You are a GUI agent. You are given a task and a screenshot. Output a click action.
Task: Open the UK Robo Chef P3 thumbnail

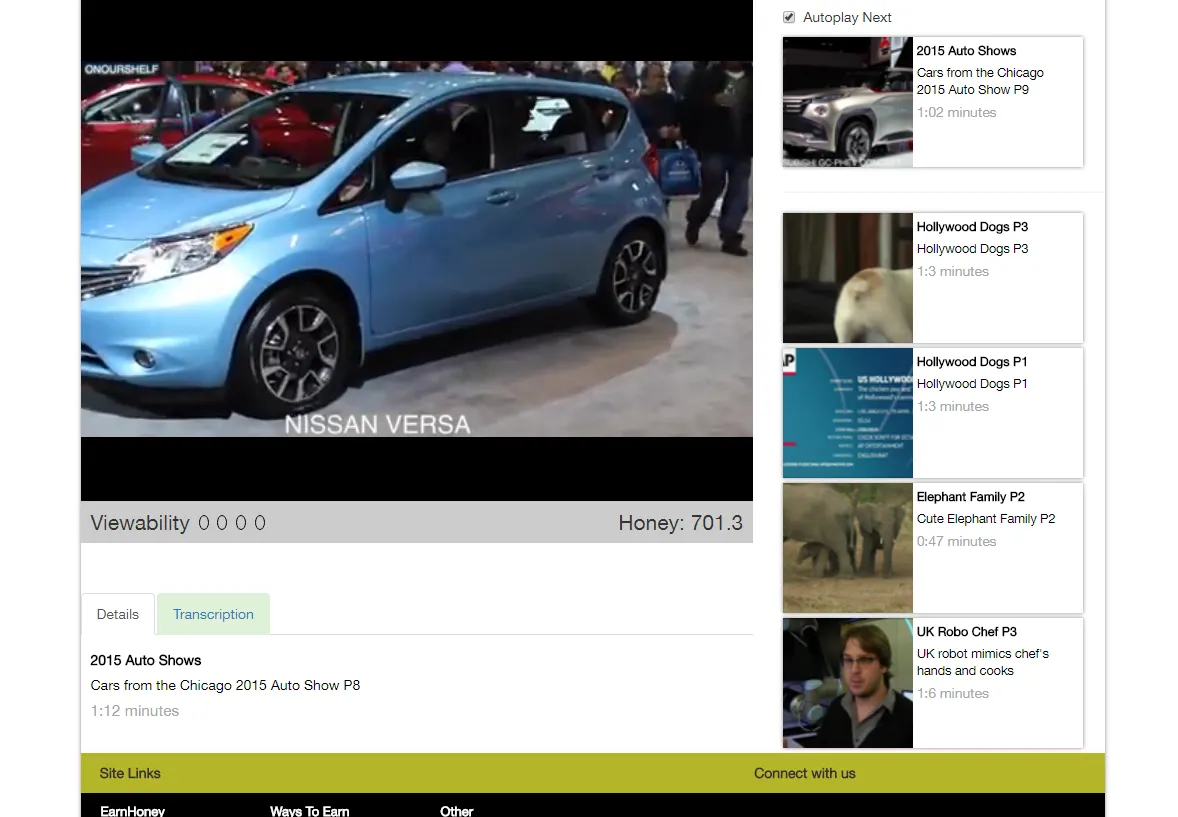[x=847, y=683]
